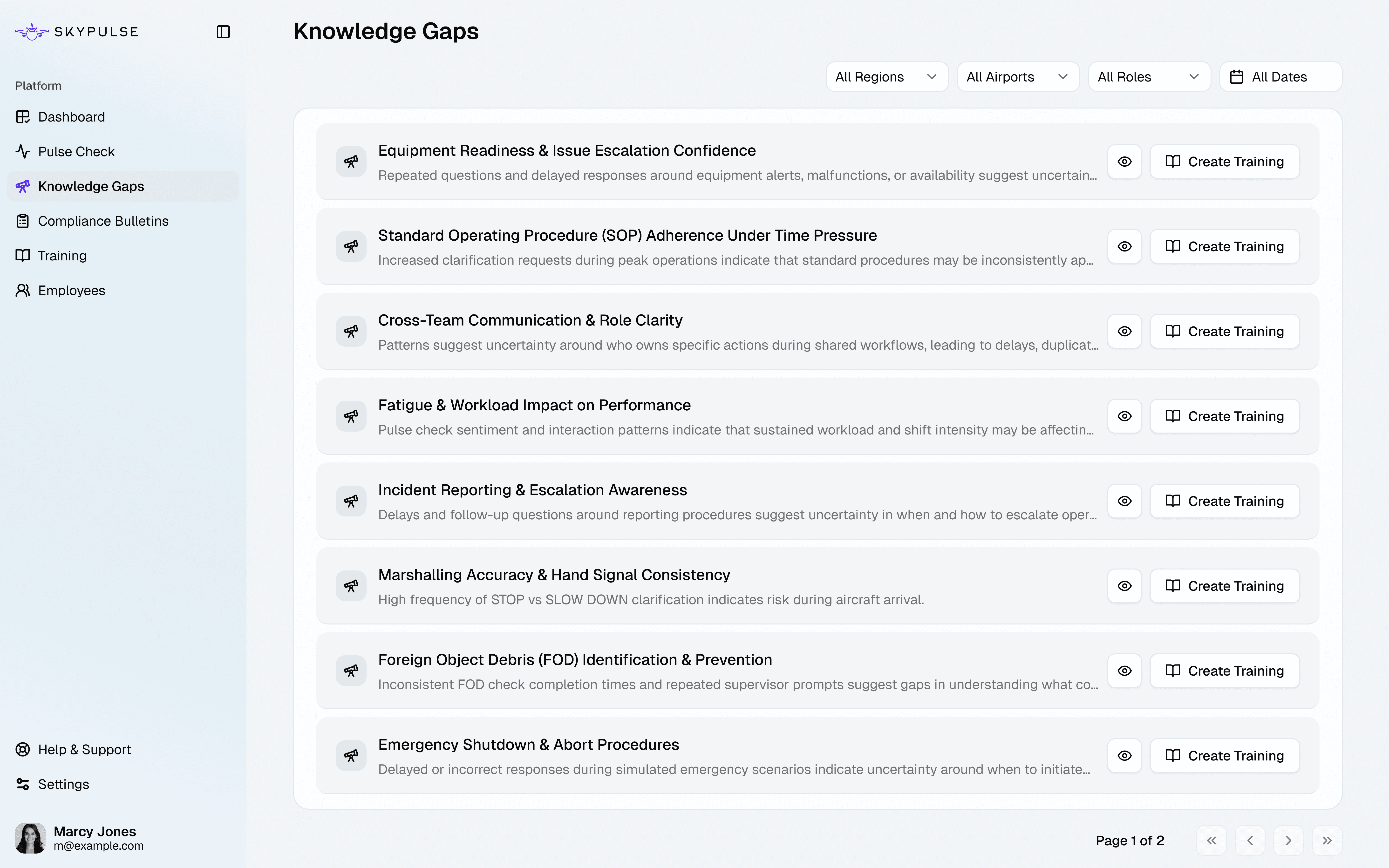
Task: View details eye for SOP Adherence
Action: pyautogui.click(x=1124, y=246)
